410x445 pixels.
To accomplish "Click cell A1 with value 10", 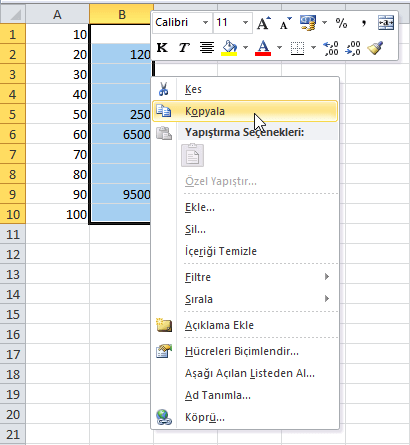I will 57,34.
